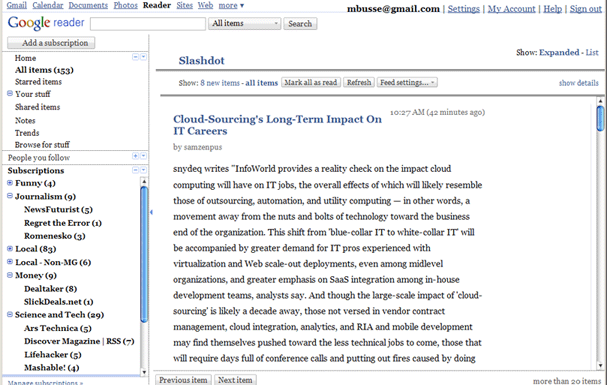Open Browse for stuff
Viewport: 607px width, 385px height.
tap(42, 145)
